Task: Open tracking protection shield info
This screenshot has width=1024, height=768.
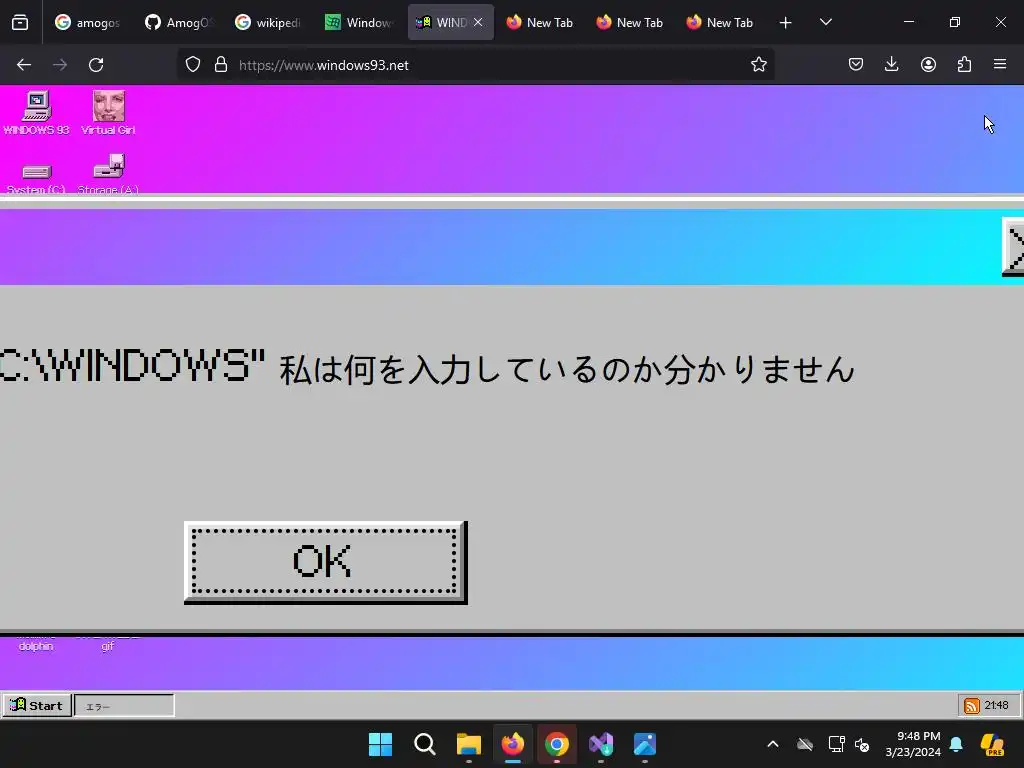Action: tap(193, 65)
